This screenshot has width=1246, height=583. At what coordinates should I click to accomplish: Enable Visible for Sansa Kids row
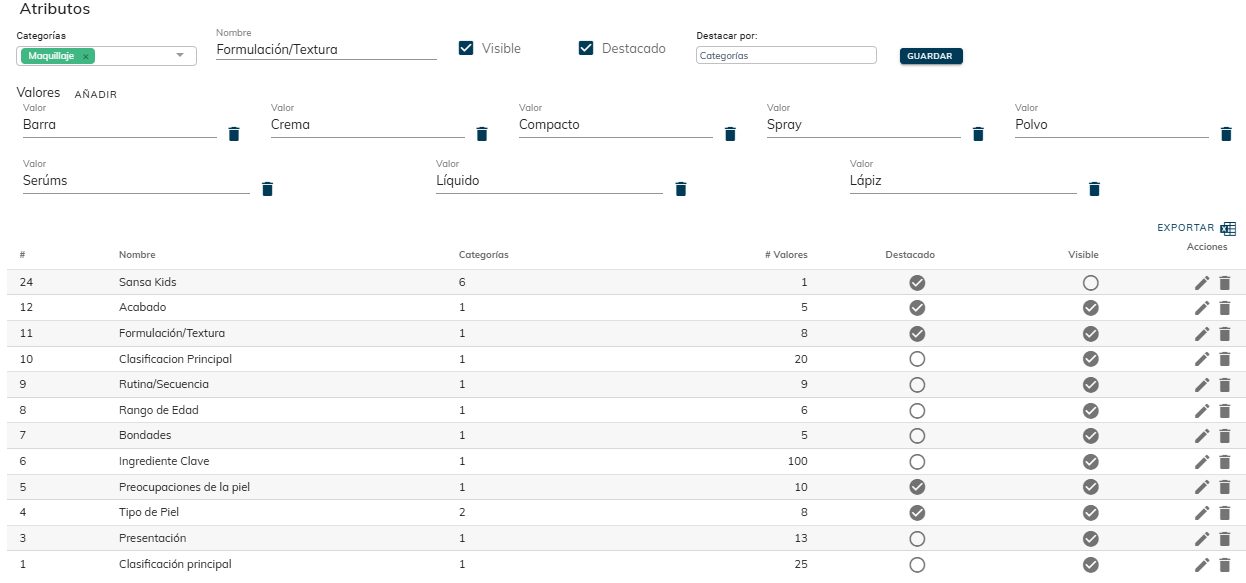1090,283
